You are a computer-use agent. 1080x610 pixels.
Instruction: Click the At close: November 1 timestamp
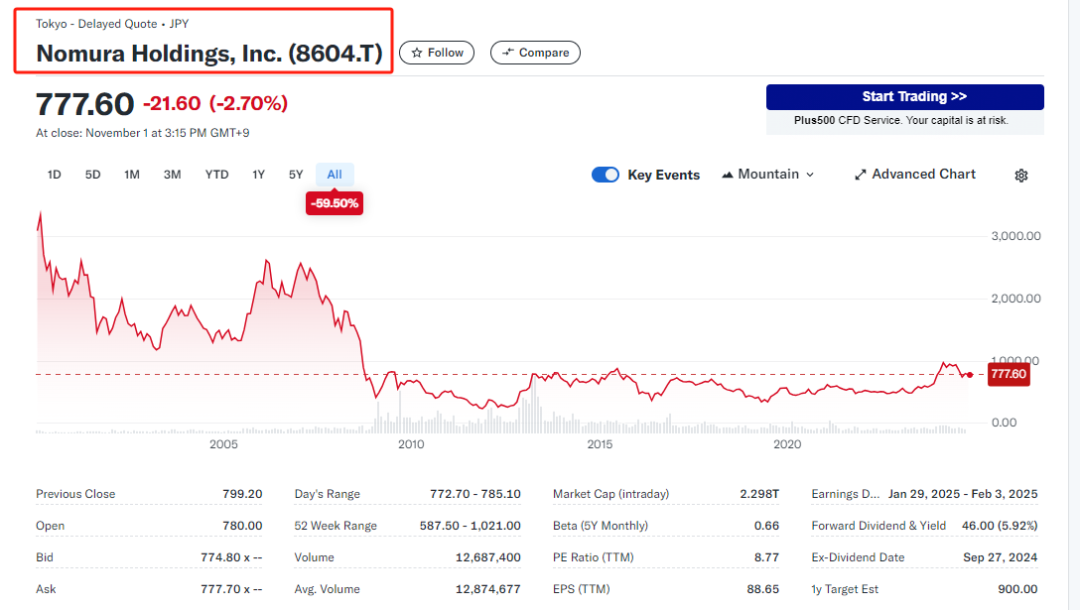coord(143,133)
